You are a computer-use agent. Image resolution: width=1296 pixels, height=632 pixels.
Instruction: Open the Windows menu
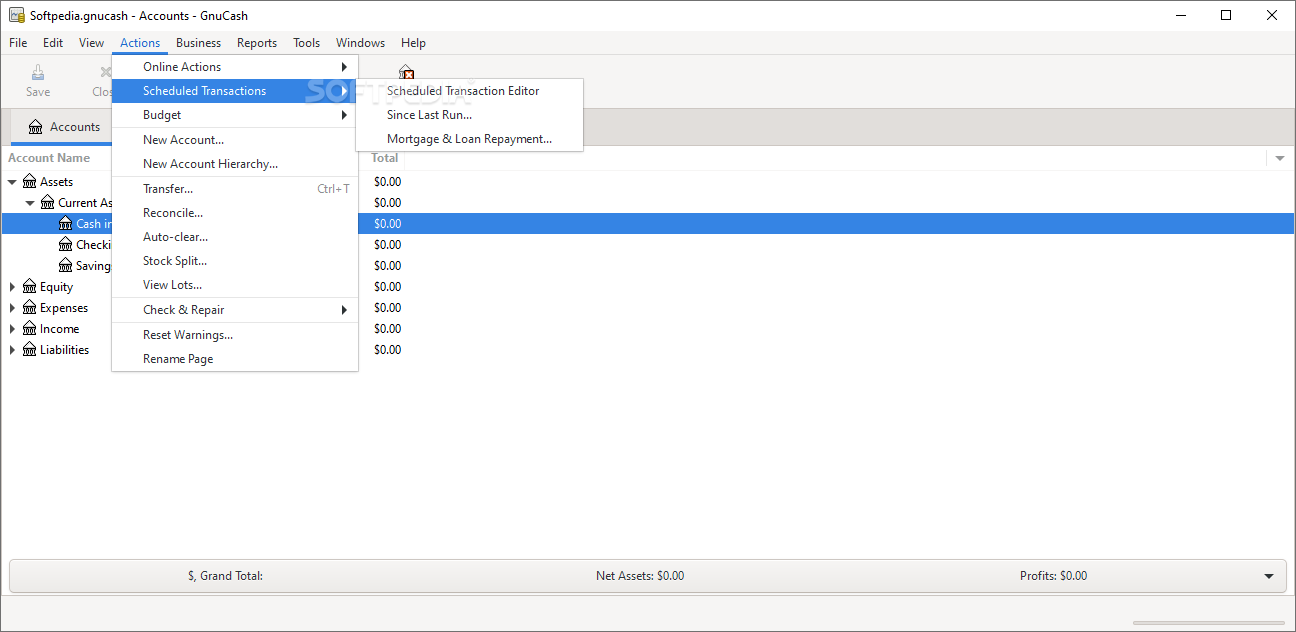(360, 43)
